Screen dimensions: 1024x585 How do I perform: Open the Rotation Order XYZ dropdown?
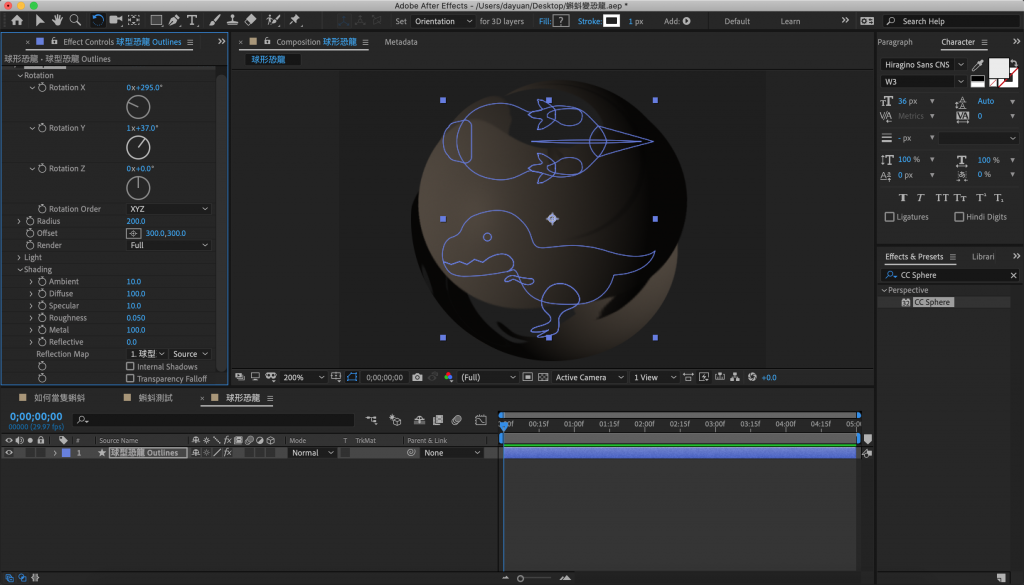(168, 209)
